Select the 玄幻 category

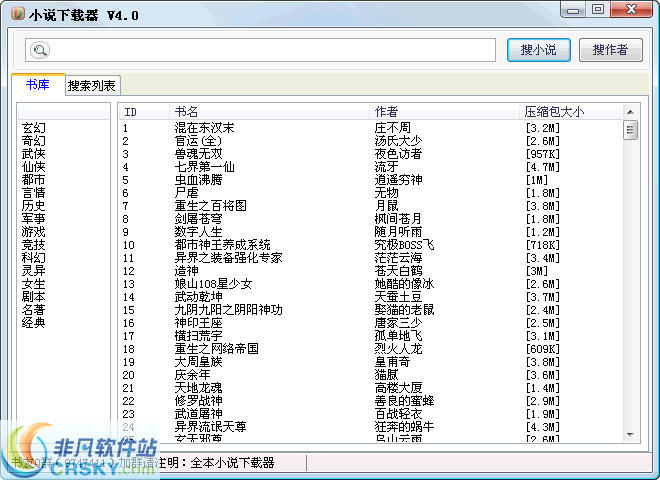pyautogui.click(x=34, y=128)
